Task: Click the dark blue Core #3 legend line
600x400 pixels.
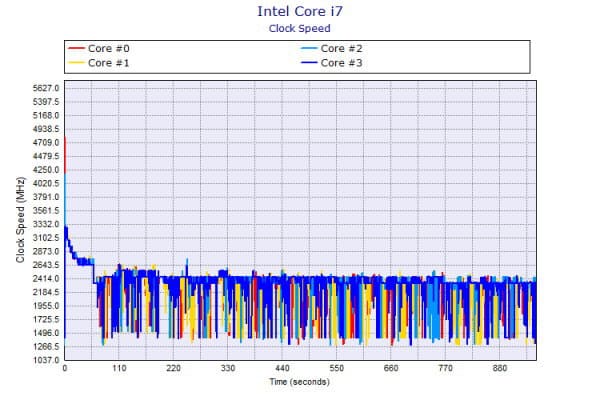Action: click(x=309, y=62)
